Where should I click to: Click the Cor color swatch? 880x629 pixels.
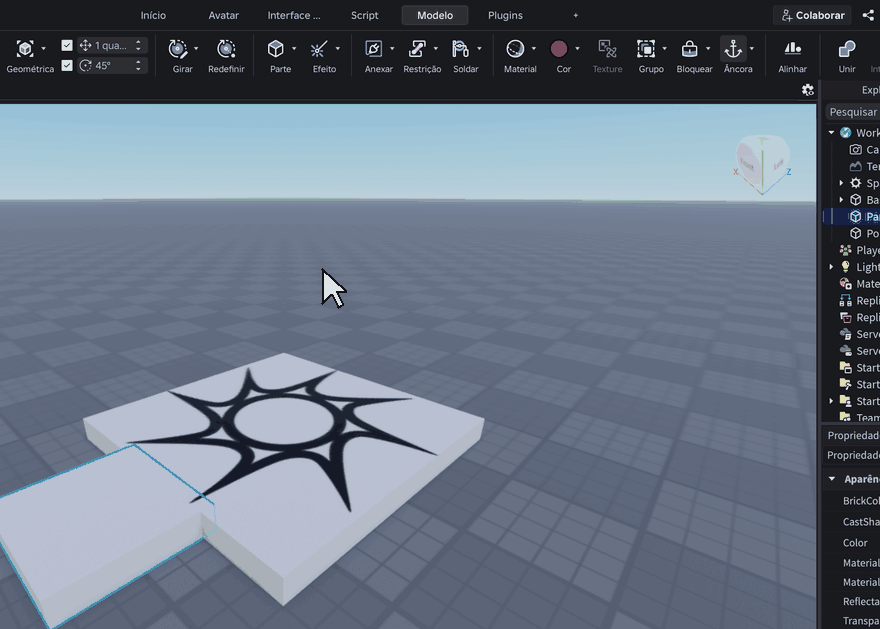pos(558,49)
